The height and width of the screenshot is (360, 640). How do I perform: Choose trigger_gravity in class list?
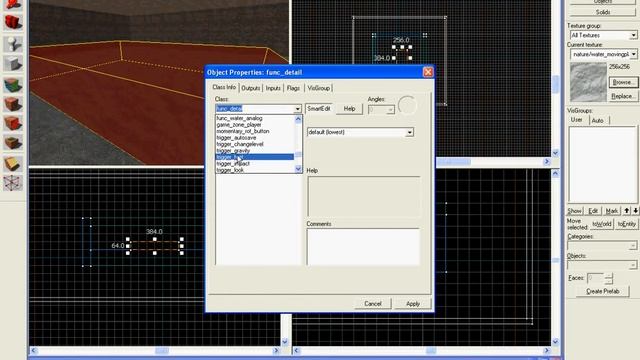[x=255, y=151]
